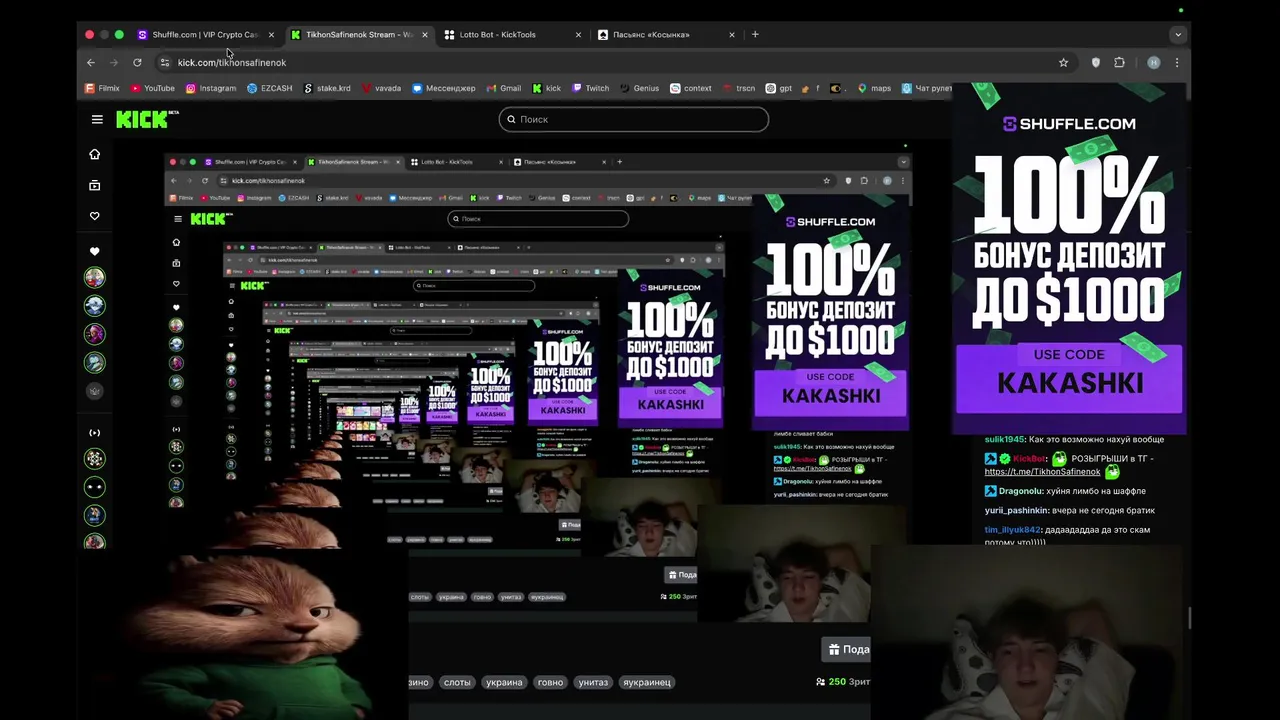
Task: Open the trscn bookmark
Action: click(x=739, y=88)
